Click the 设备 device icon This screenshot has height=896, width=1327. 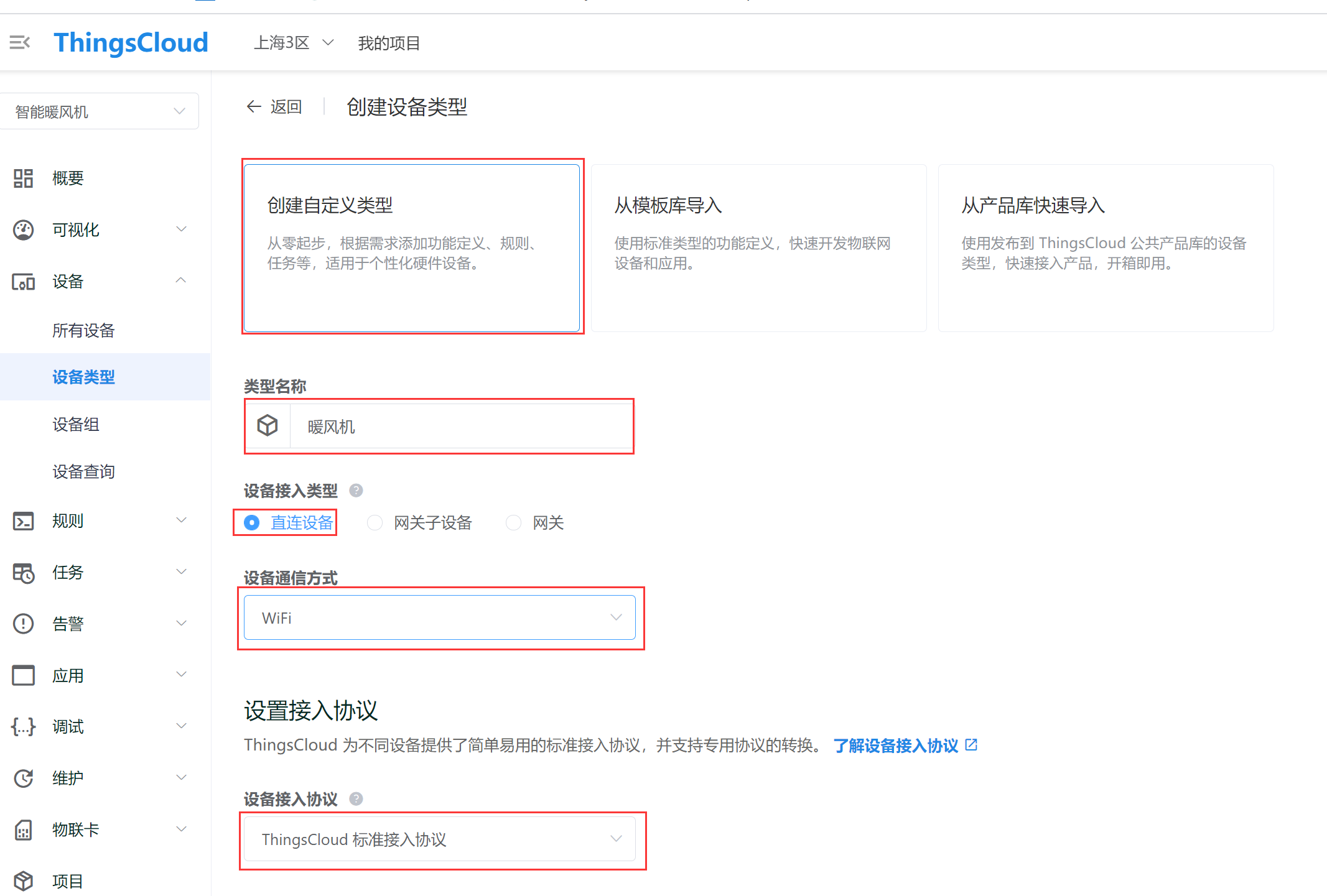[24, 282]
